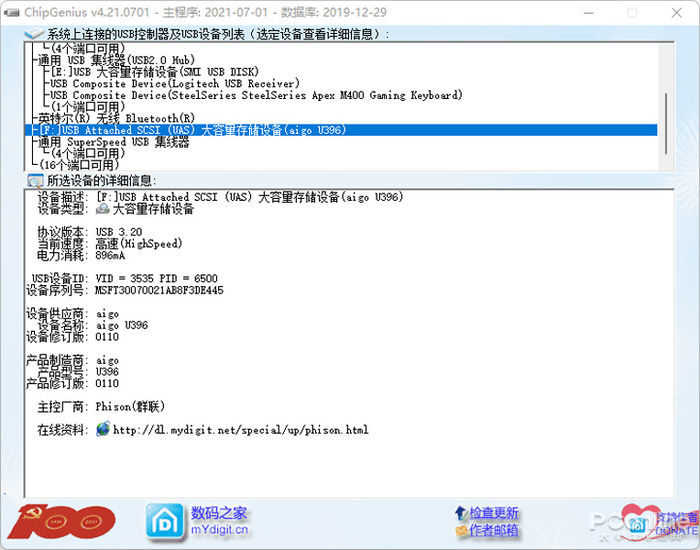Screen dimensions: 700x550
Task: Click the magnifier icon beside 所选设备的详细信息
Action: click(34, 181)
